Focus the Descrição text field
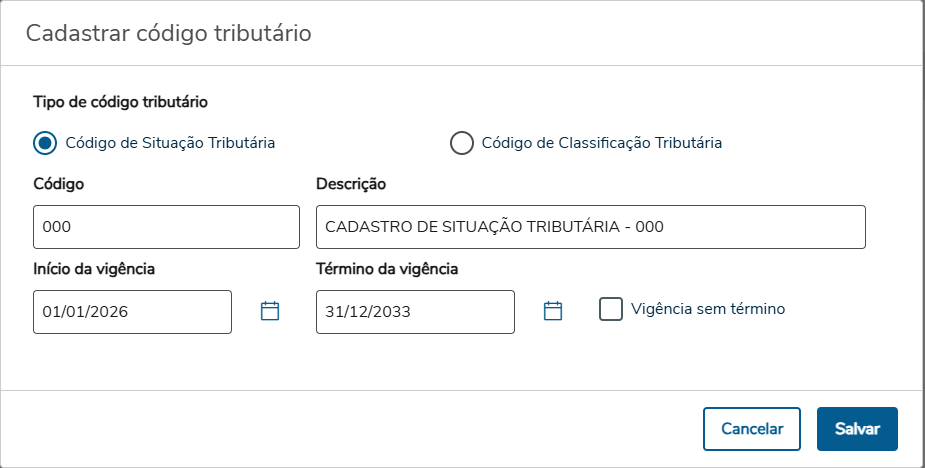925x468 pixels. point(590,227)
